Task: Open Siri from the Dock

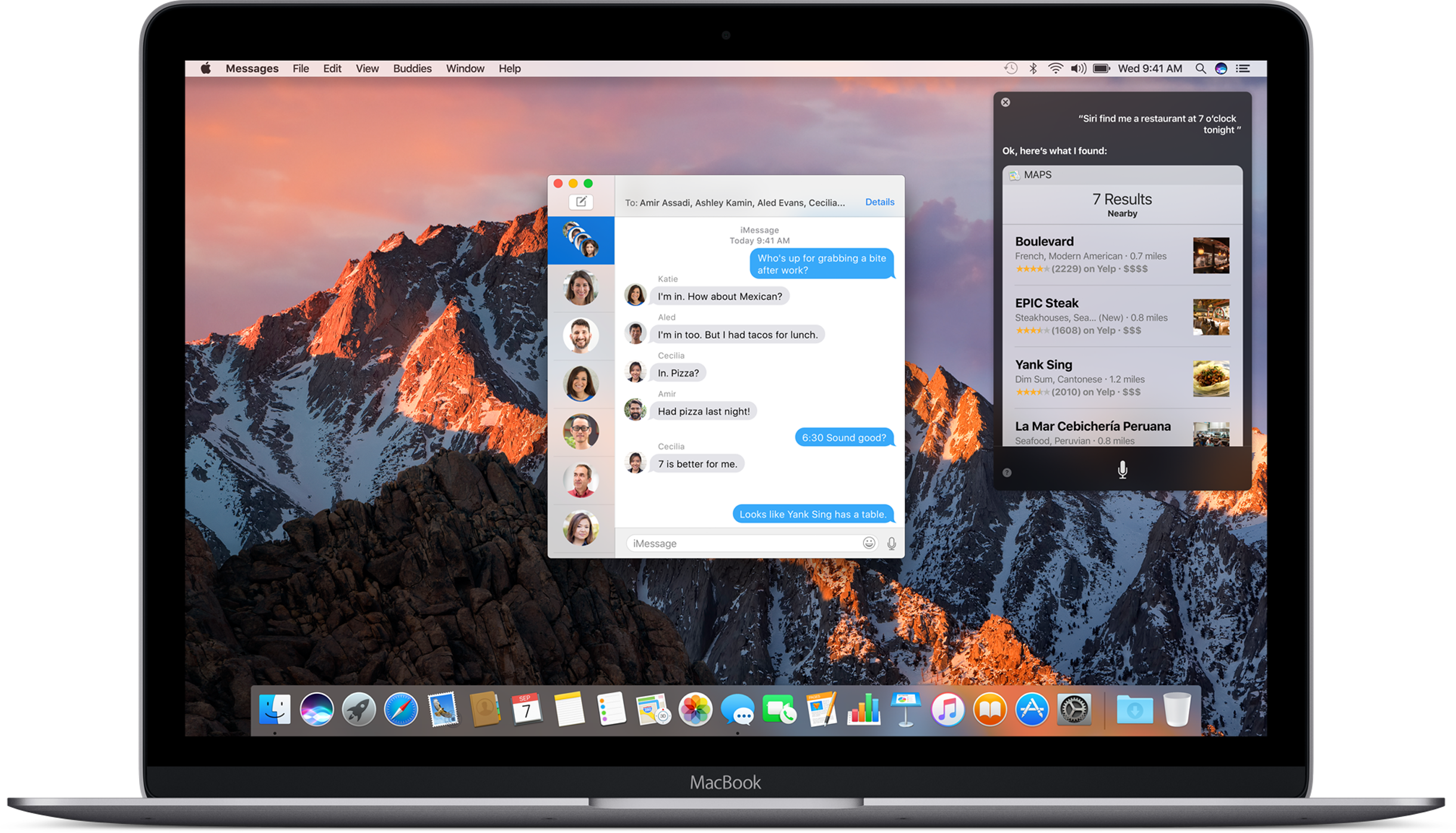Action: pyautogui.click(x=317, y=709)
